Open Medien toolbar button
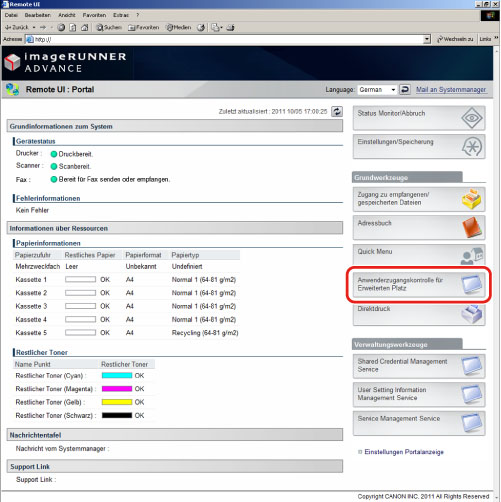The image size is (501, 502). pos(179,27)
